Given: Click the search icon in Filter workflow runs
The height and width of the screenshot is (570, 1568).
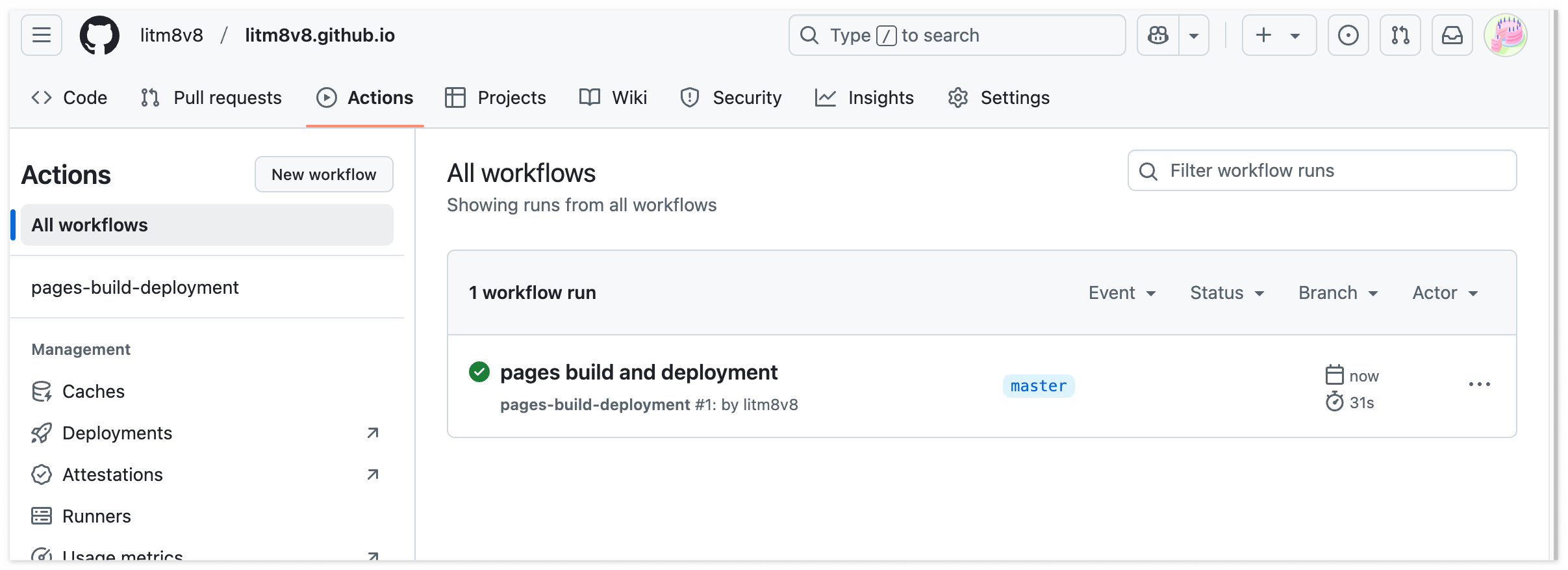Looking at the screenshot, I should (x=1148, y=171).
